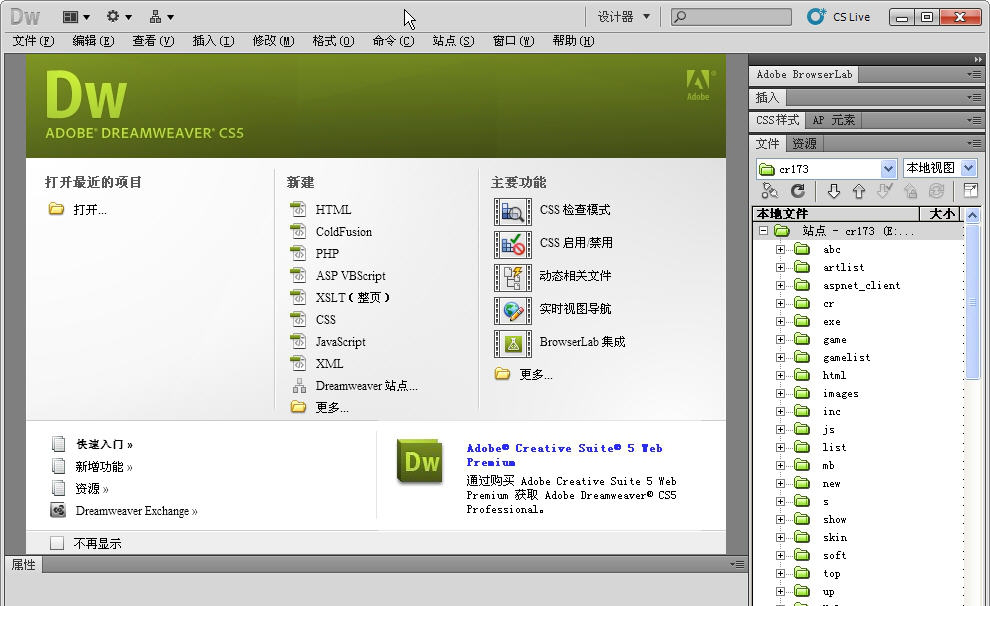Open the Dynamically Related Files icon
The image size is (990, 630).
pyautogui.click(x=512, y=277)
